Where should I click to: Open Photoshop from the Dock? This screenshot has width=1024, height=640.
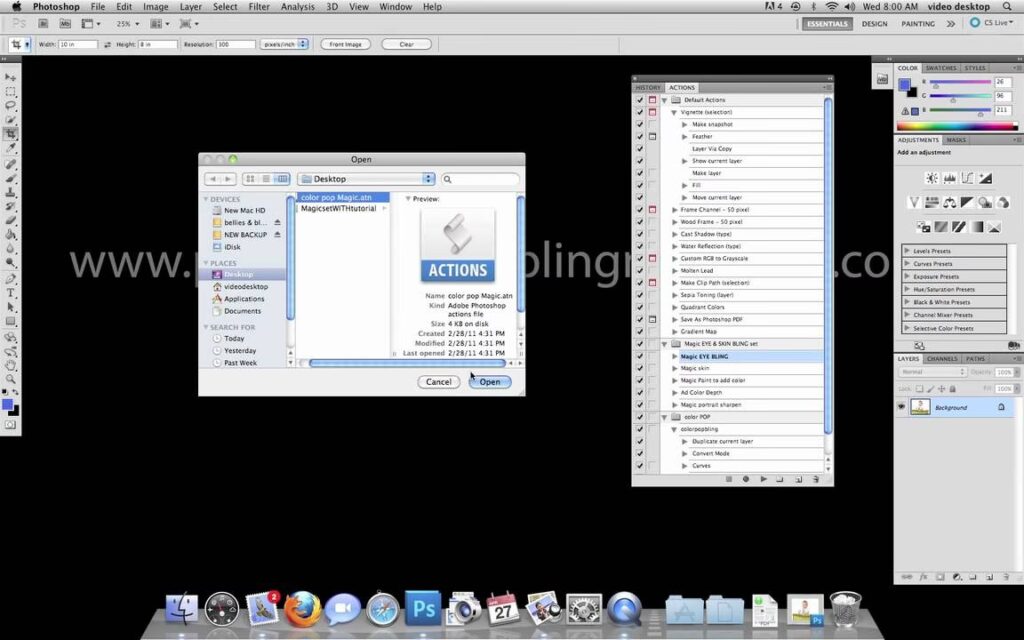pyautogui.click(x=422, y=607)
